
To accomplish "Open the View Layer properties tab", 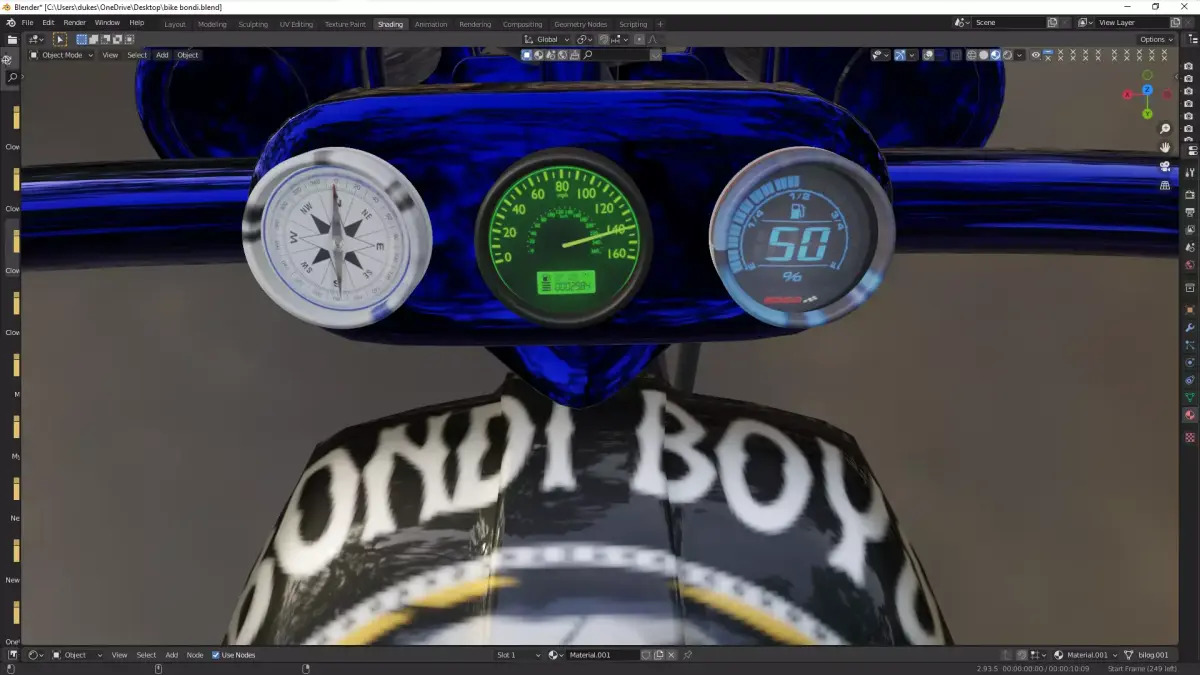I will [x=1190, y=229].
